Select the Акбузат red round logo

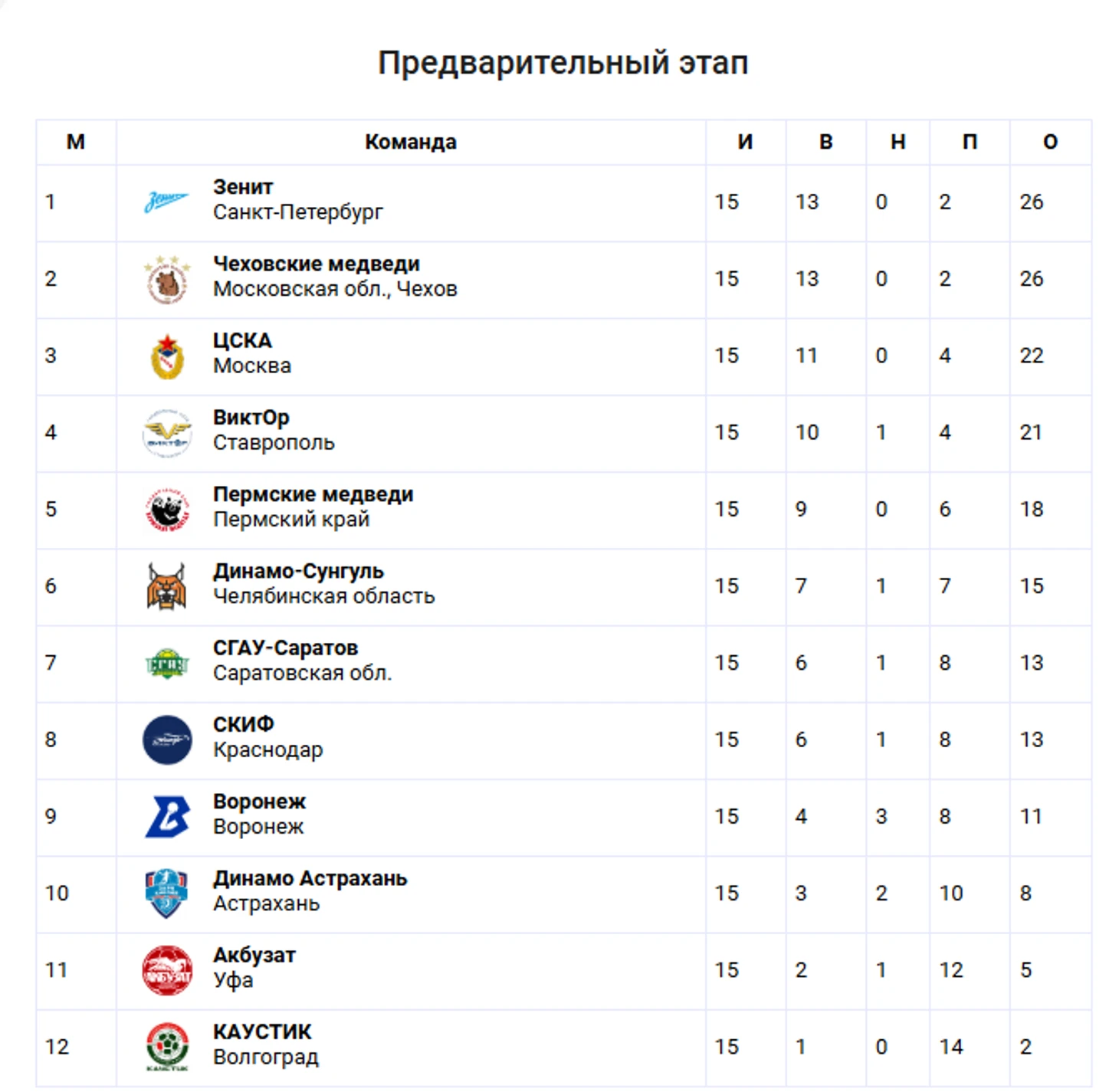167,970
